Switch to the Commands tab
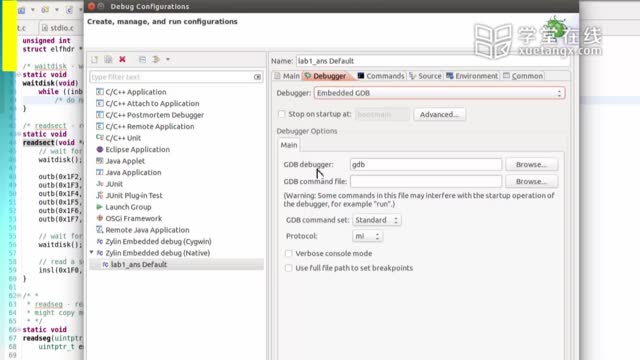The width and height of the screenshot is (640, 360). (x=381, y=76)
